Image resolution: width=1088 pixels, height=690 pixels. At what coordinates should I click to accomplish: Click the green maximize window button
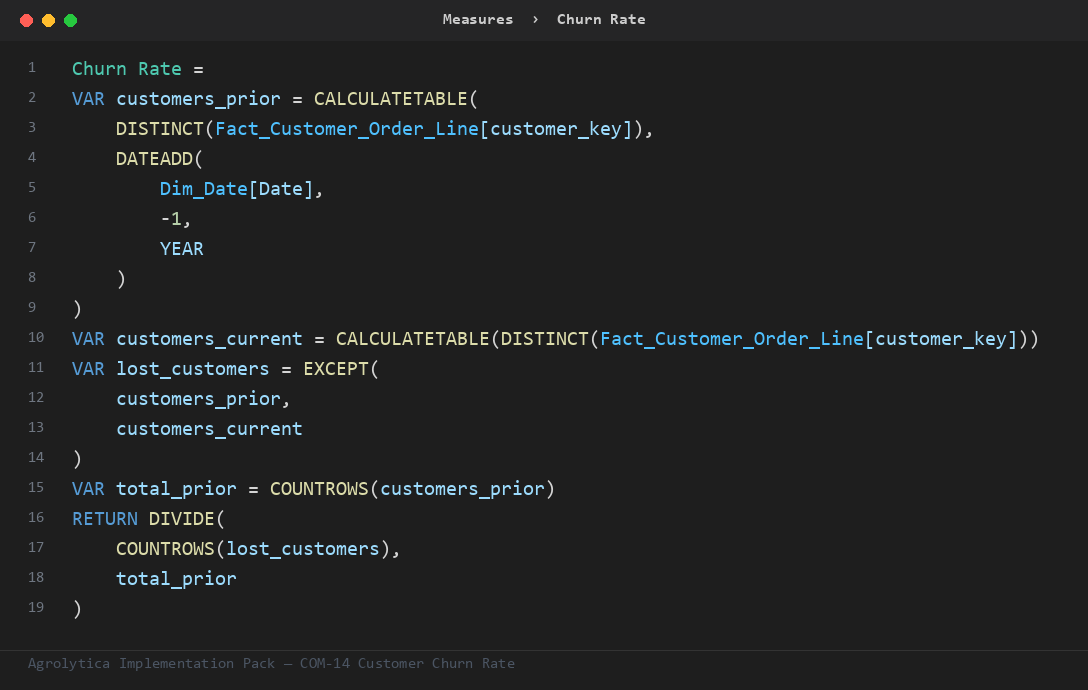(x=71, y=20)
